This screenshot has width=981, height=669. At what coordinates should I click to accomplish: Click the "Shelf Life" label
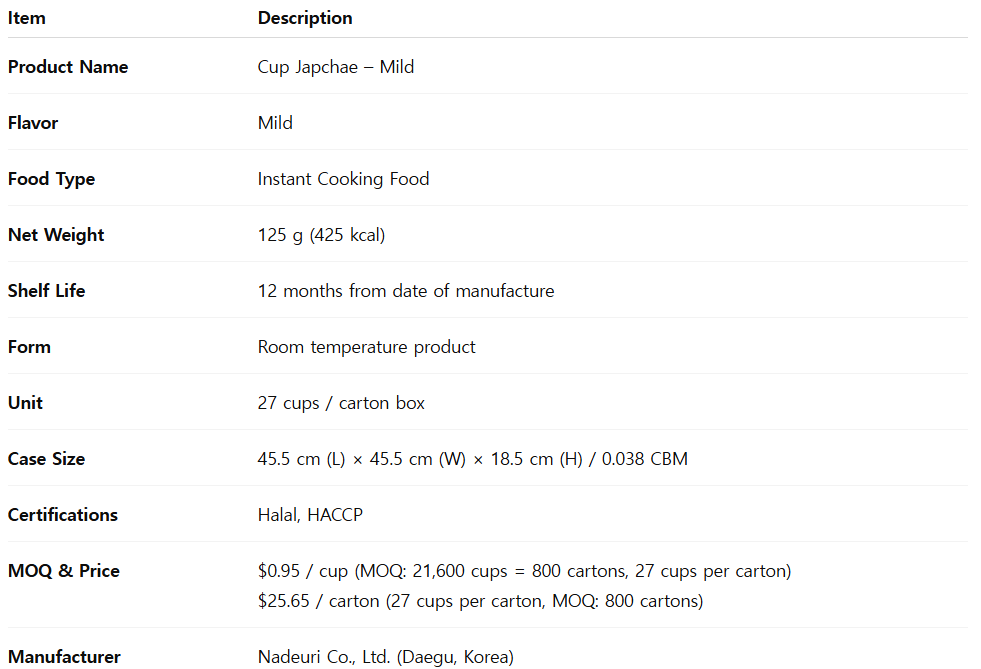(x=46, y=291)
